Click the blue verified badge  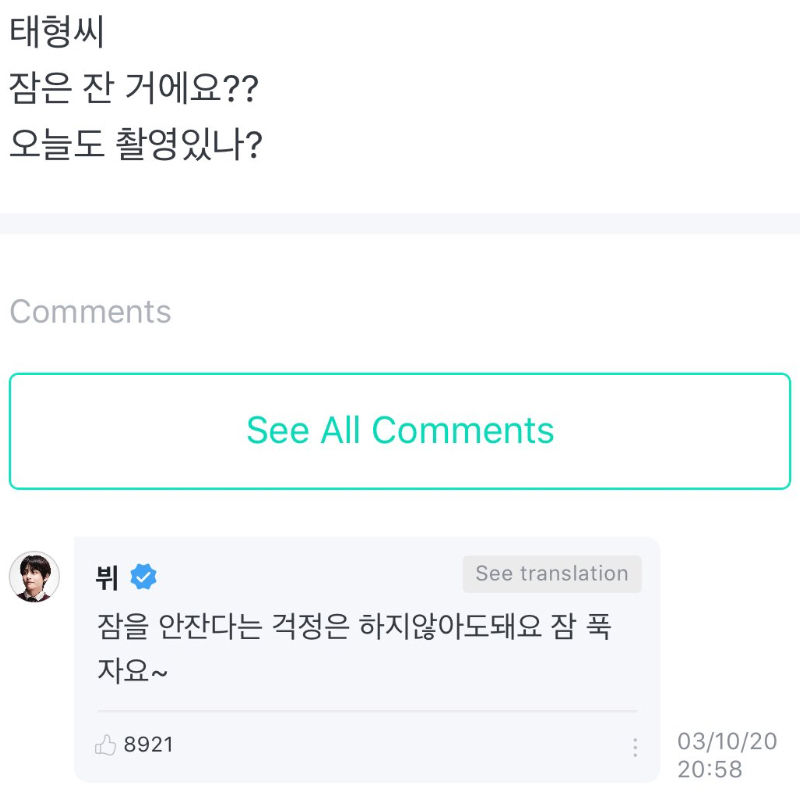point(143,577)
